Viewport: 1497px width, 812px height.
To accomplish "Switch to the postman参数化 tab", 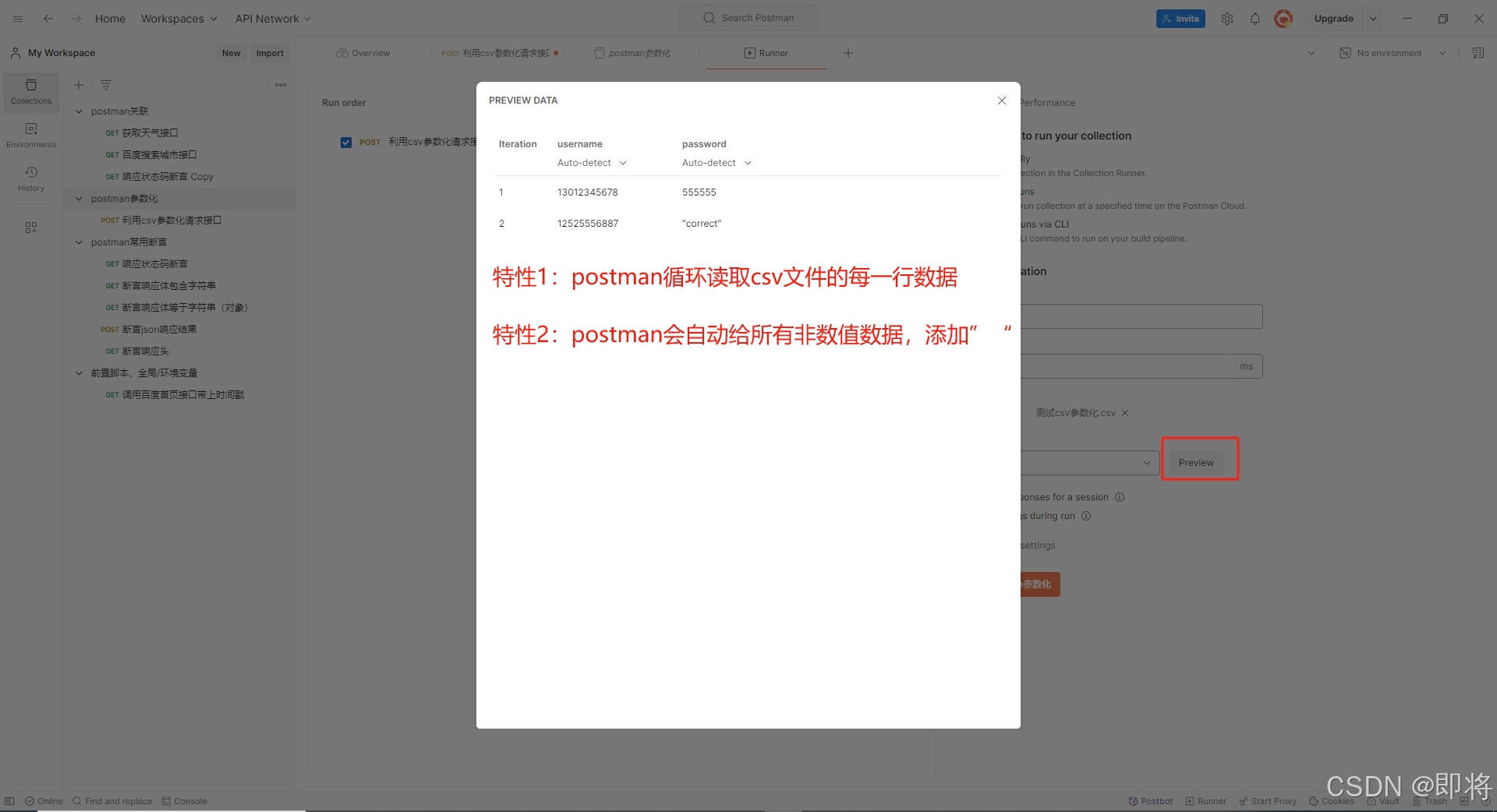I will [633, 53].
